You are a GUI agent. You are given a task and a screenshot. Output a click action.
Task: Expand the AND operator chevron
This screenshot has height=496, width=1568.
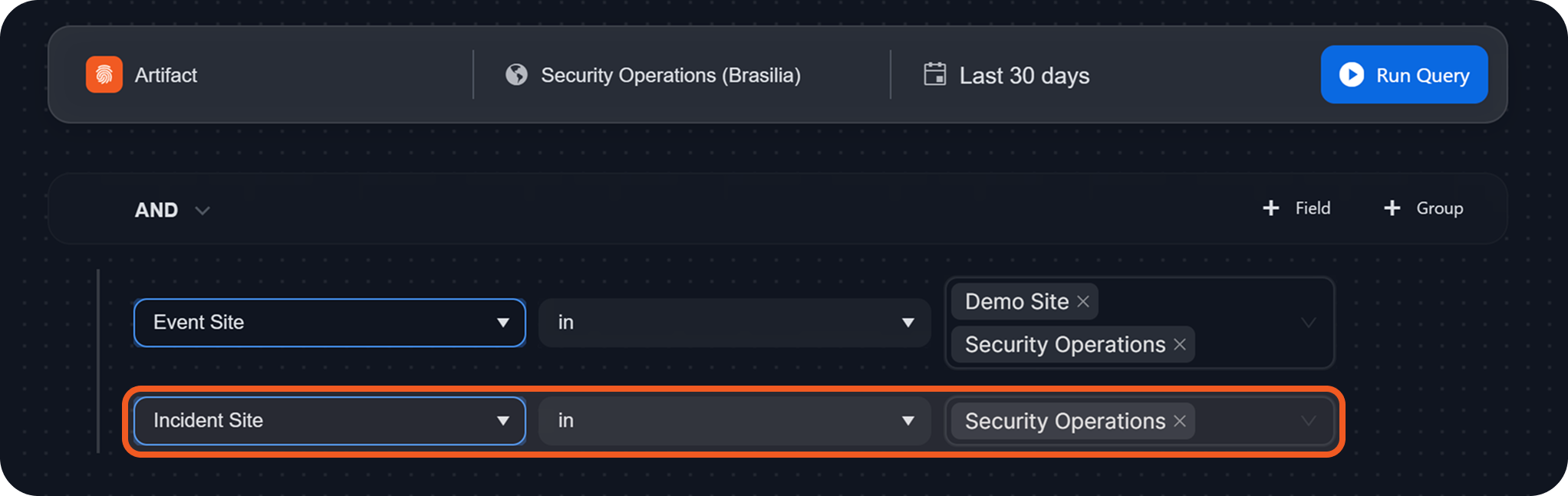203,210
